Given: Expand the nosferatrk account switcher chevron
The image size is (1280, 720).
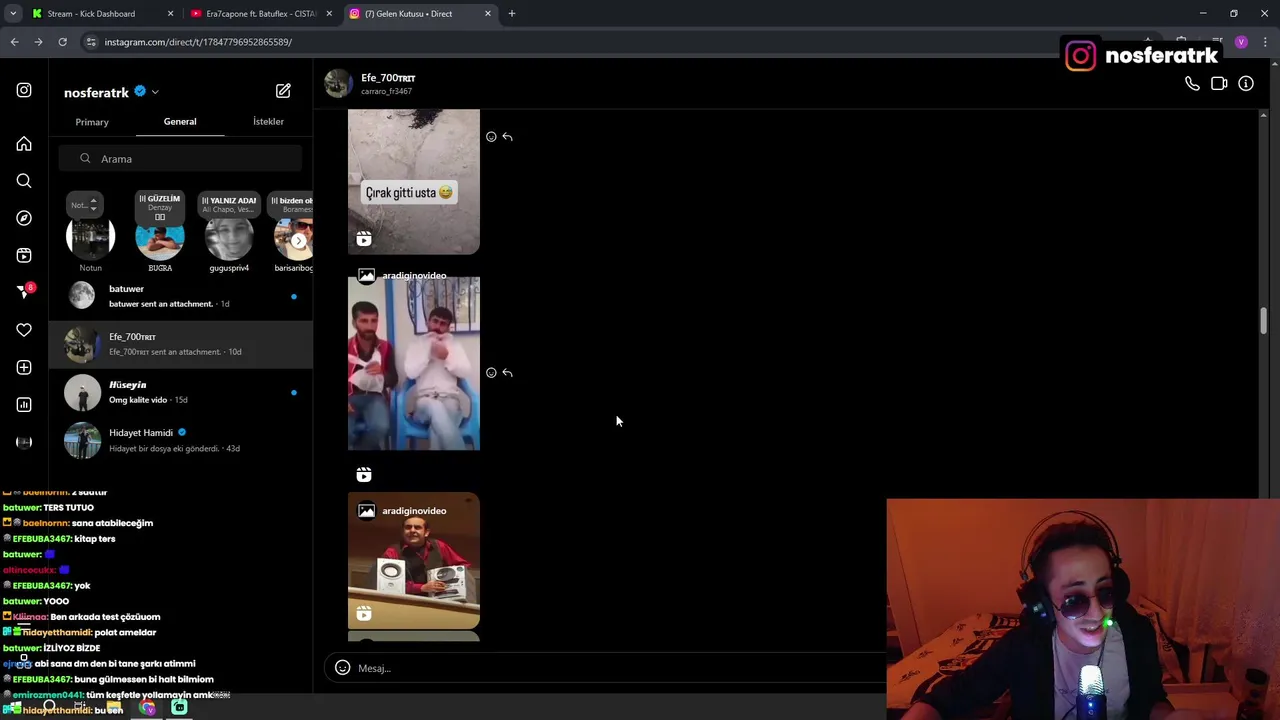Looking at the screenshot, I should point(155,92).
